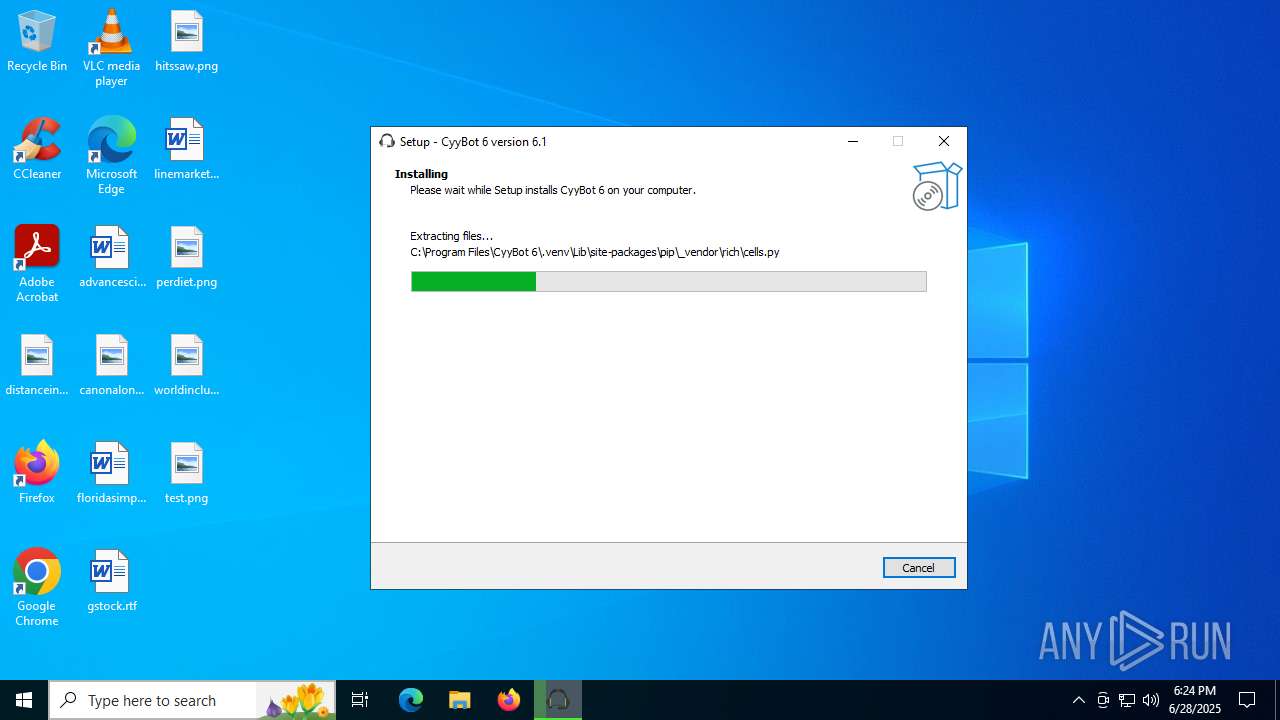Click the taskbar search box
Image resolution: width=1280 pixels, height=720 pixels.
[192, 700]
